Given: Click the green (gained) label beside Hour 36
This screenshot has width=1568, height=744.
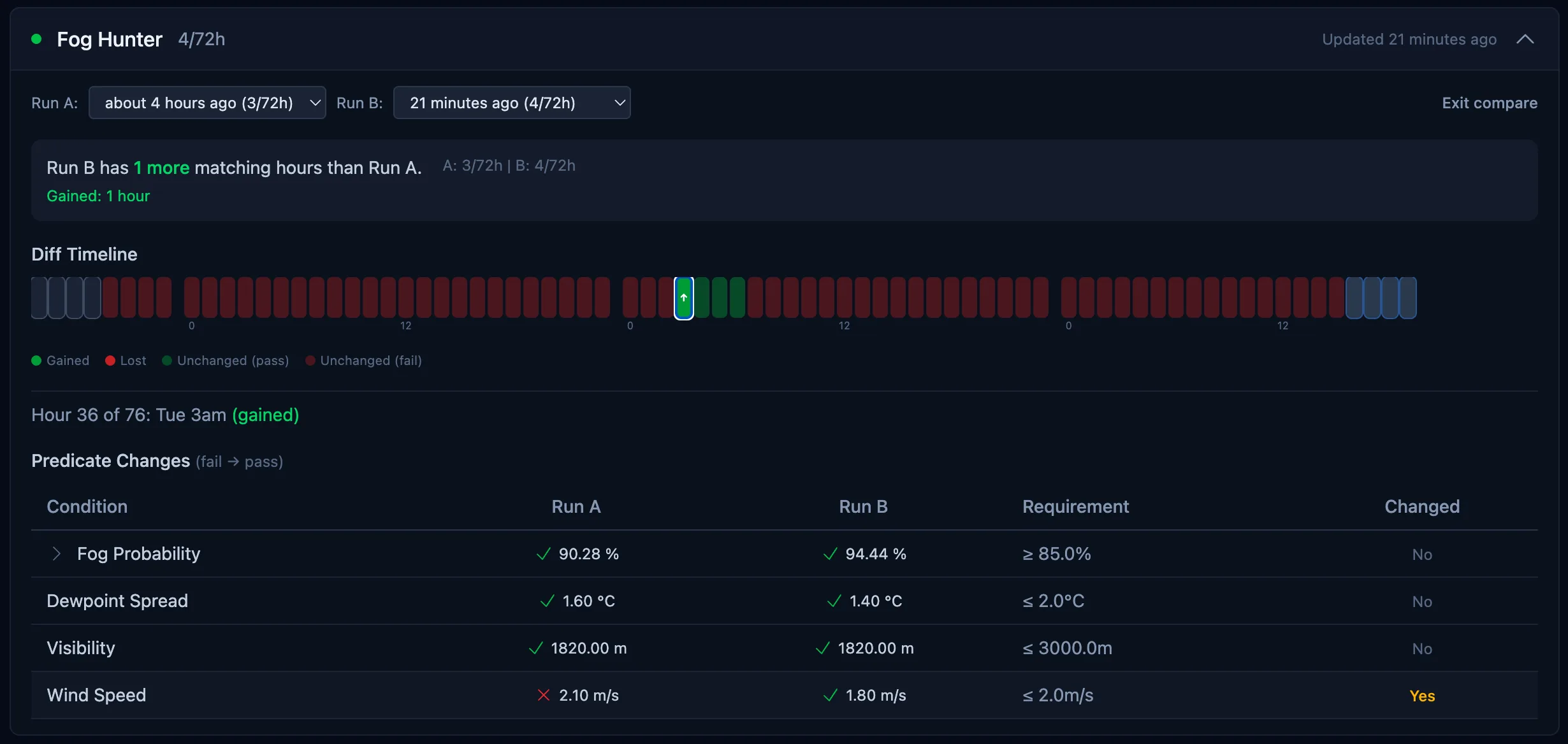Looking at the screenshot, I should pos(266,415).
